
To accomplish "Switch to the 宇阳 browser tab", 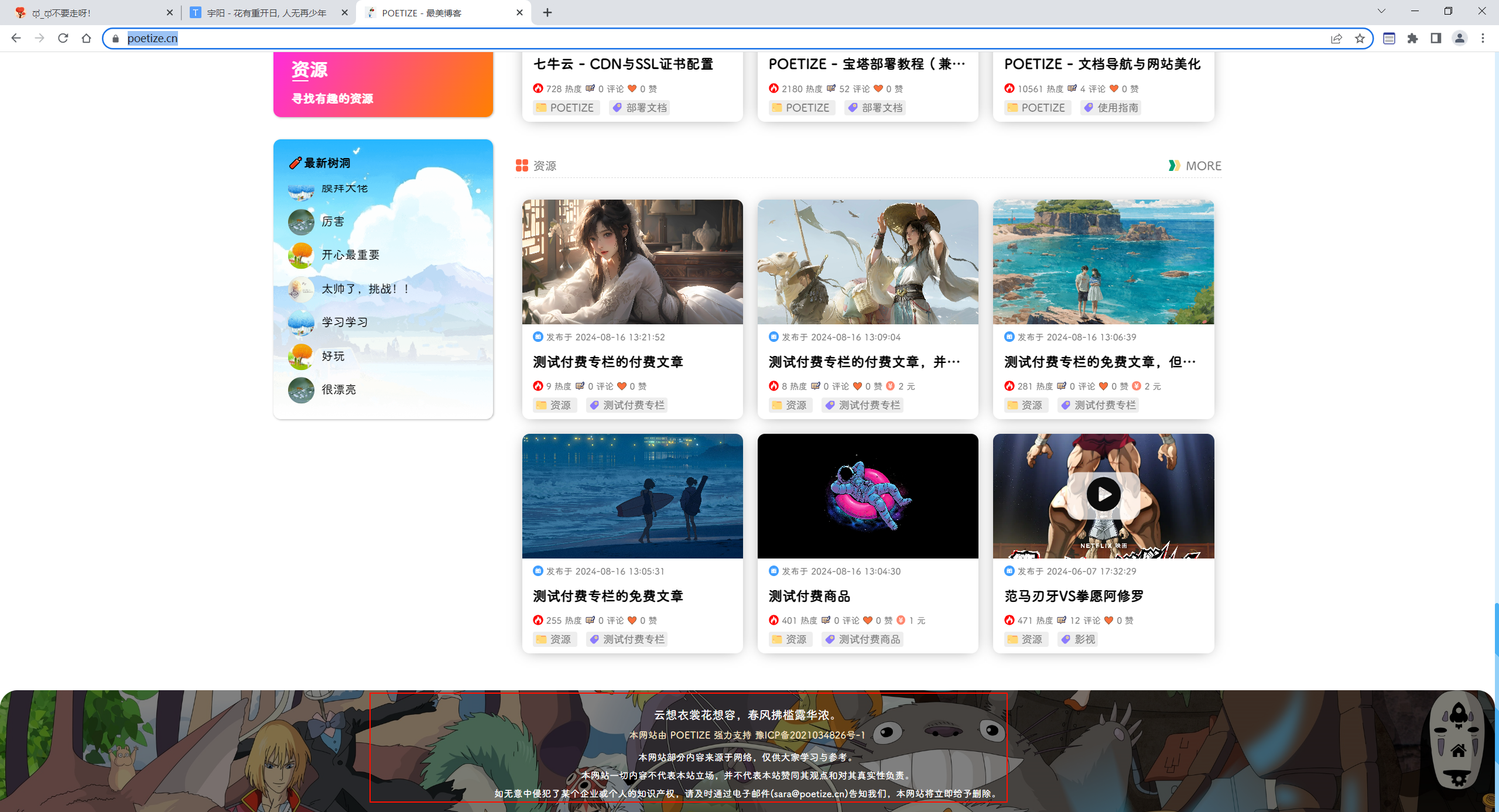I will (x=267, y=13).
